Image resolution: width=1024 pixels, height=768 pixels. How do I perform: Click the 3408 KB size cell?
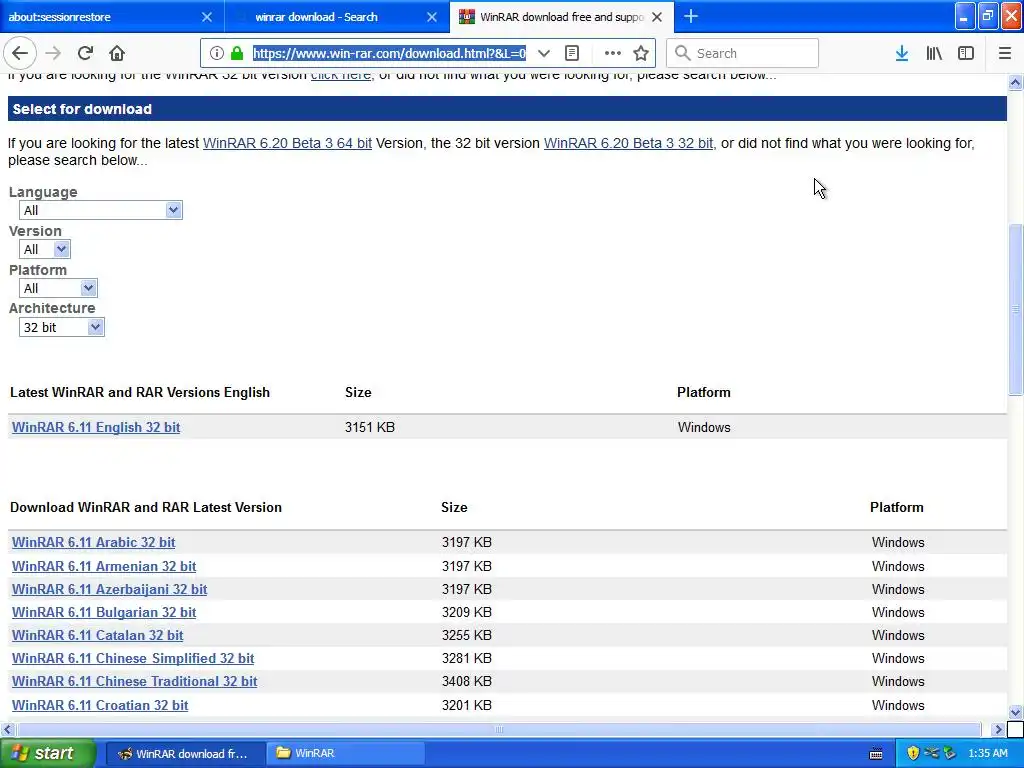coord(466,681)
